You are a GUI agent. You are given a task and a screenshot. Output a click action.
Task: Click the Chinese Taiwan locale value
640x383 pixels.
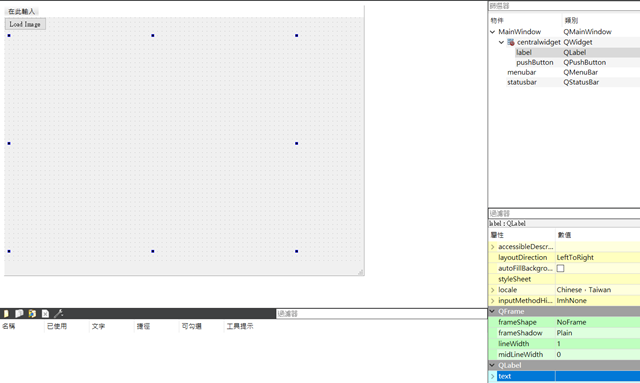pos(584,290)
